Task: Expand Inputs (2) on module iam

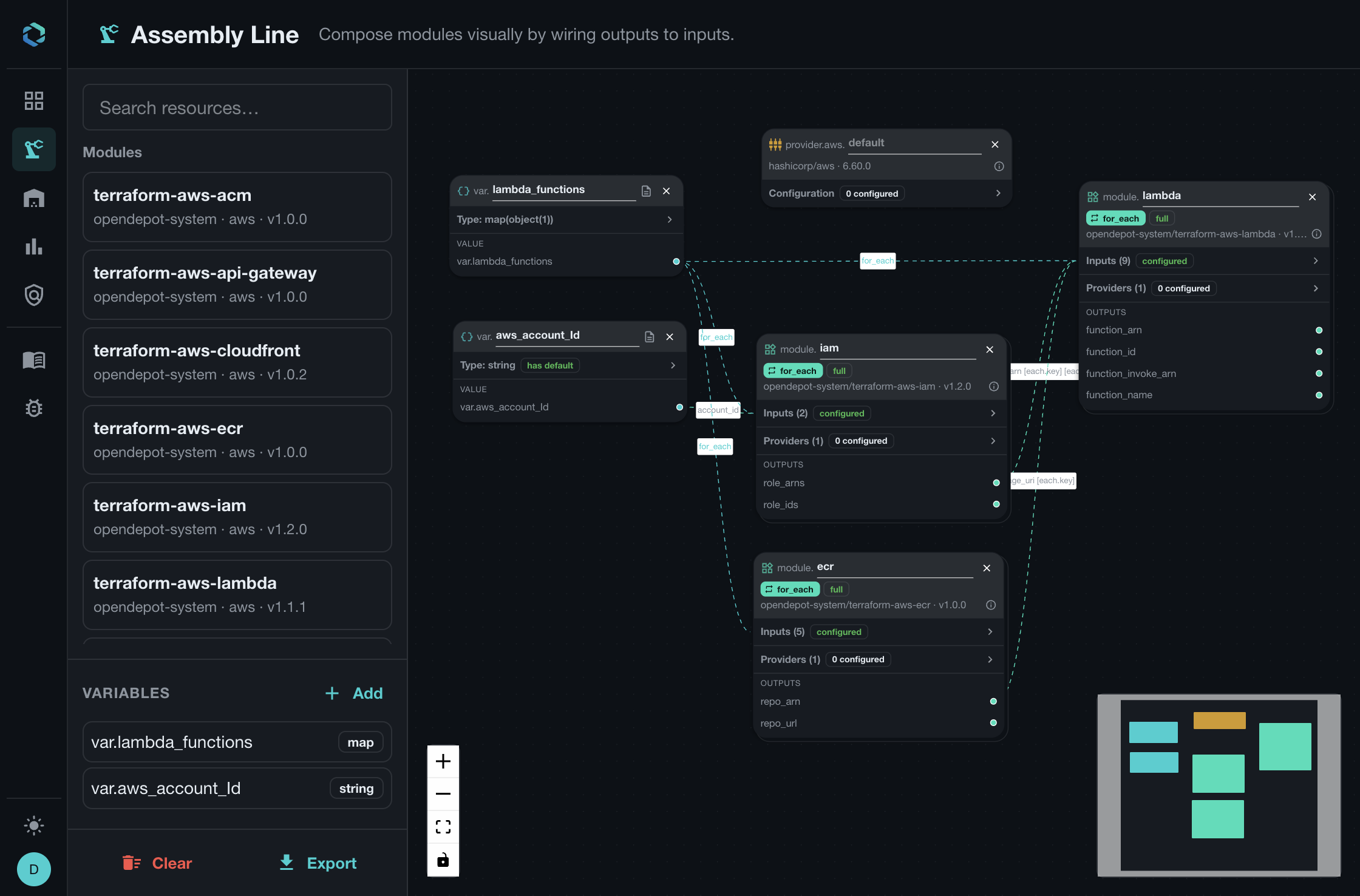Action: 881,413
